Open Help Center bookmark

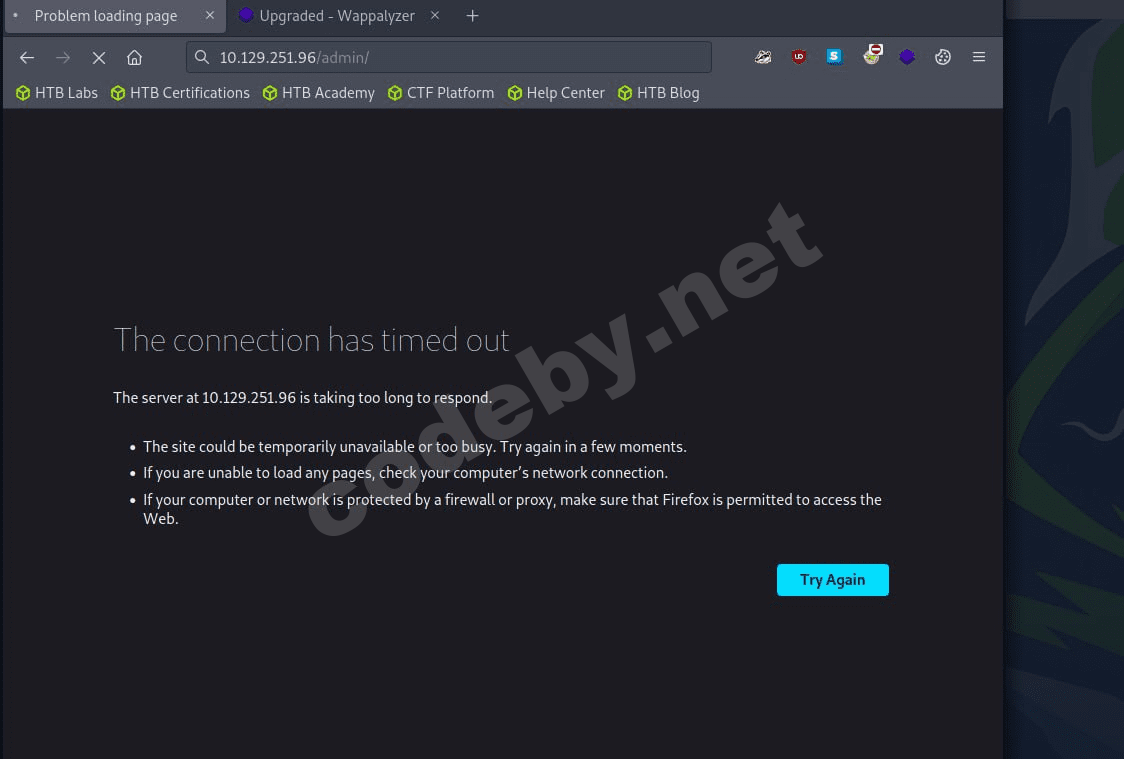[x=556, y=93]
